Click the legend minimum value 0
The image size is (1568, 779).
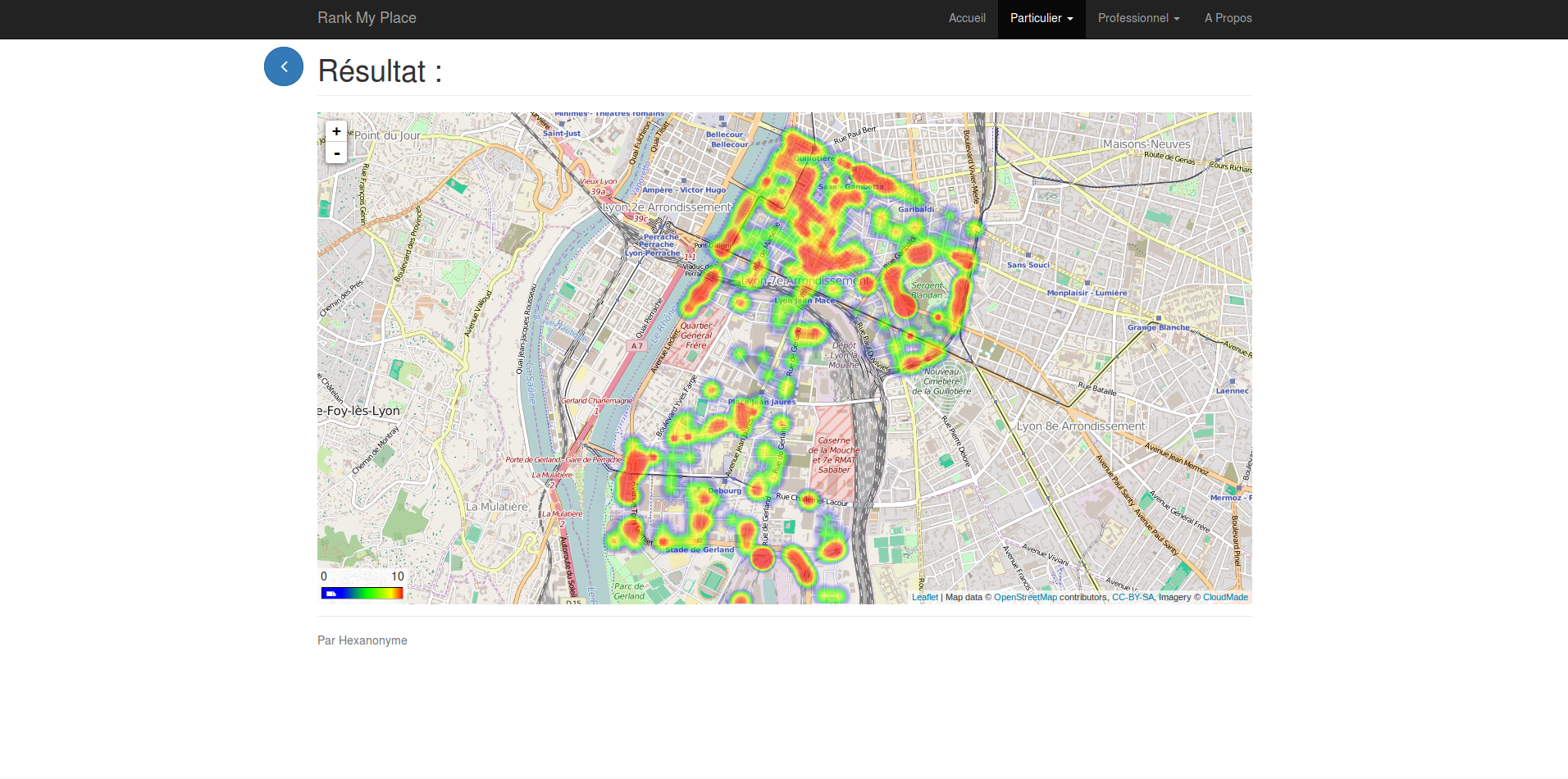(x=324, y=576)
